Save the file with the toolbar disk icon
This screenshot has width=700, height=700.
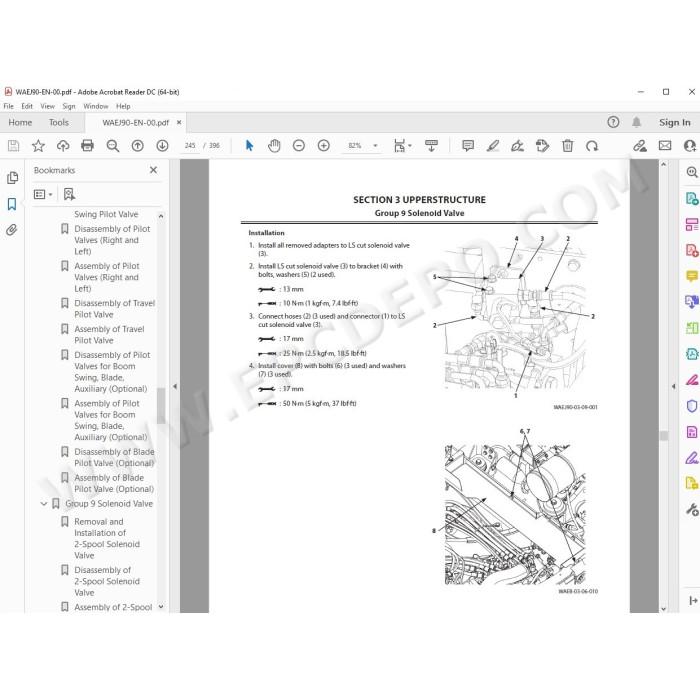tap(13, 146)
